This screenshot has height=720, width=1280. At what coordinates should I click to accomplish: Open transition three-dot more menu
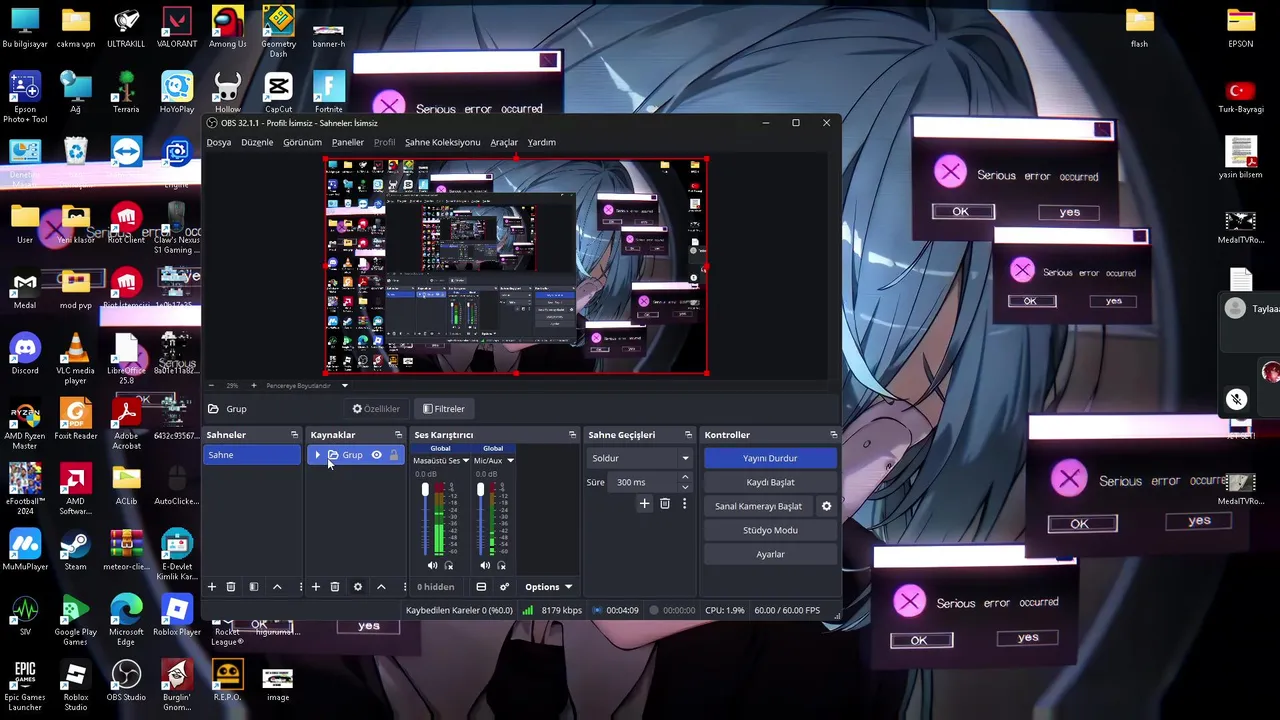[x=684, y=504]
